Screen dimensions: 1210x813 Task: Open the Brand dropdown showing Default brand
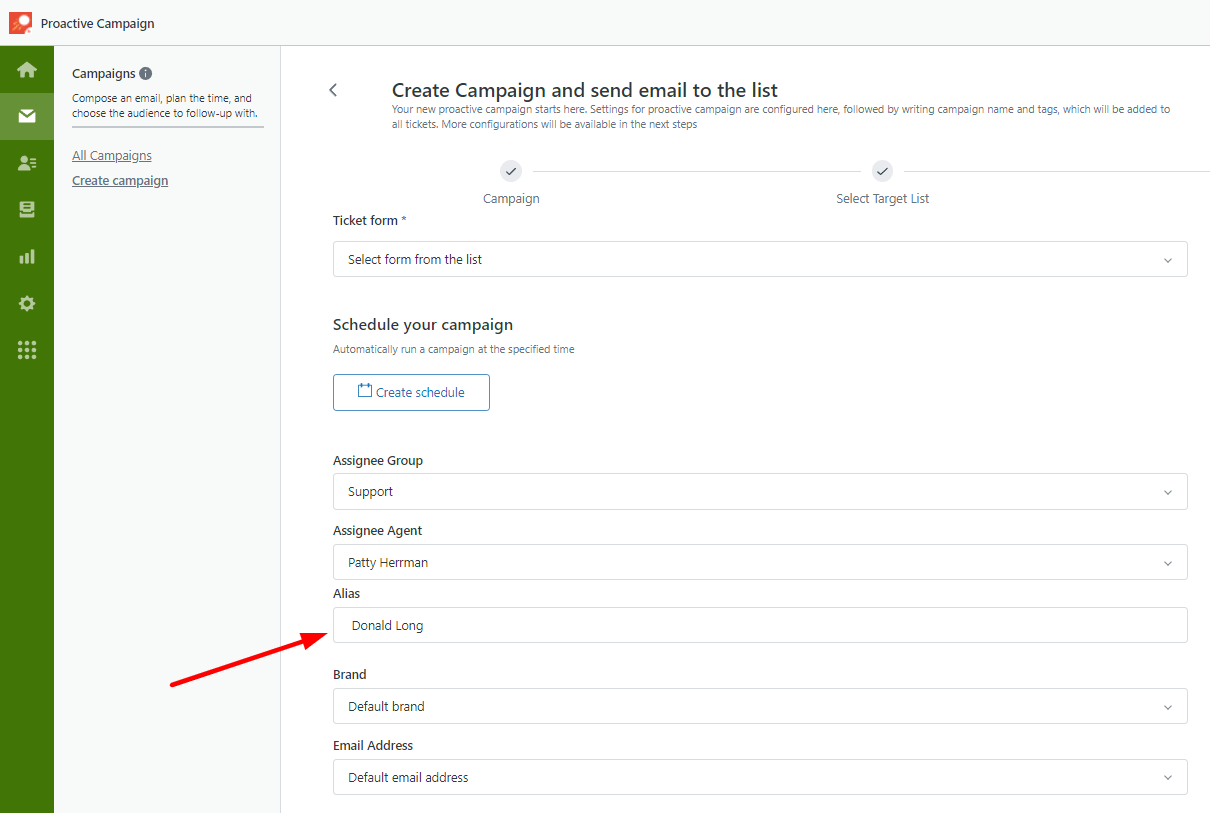(x=760, y=706)
